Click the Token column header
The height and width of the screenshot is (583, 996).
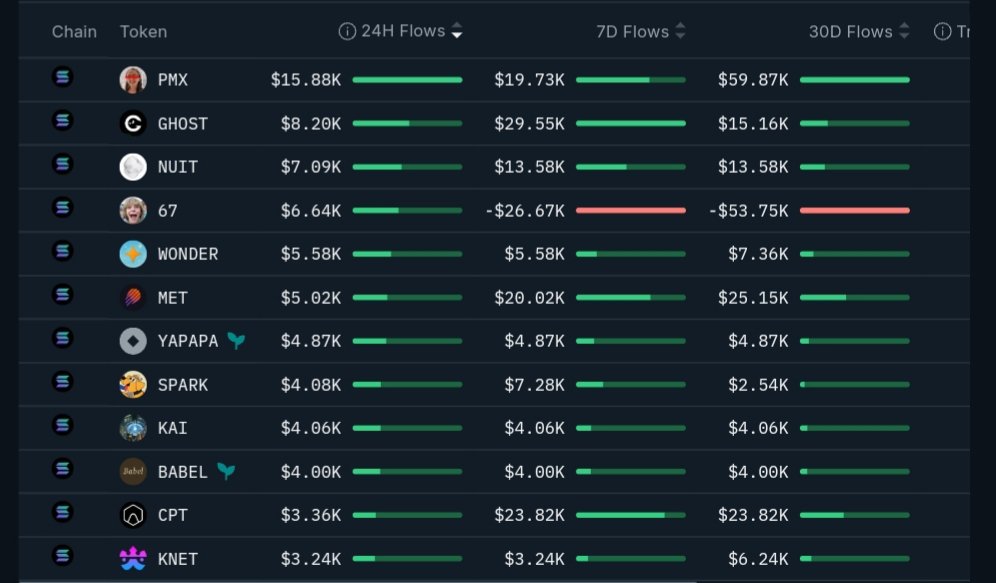143,32
